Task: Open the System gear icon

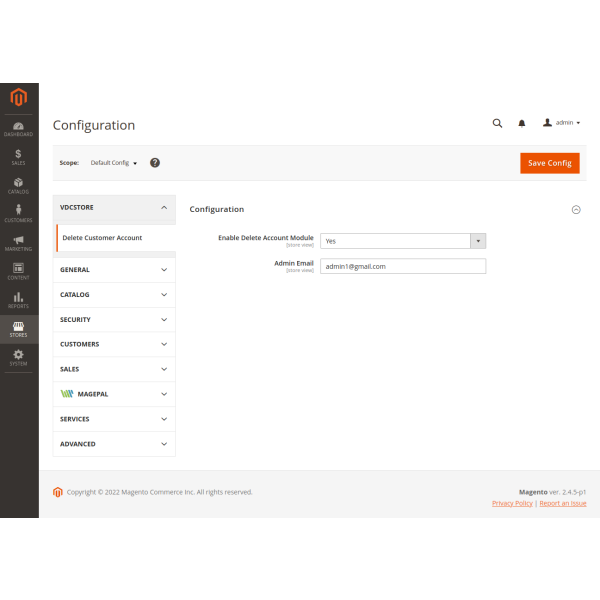Action: pyautogui.click(x=19, y=357)
